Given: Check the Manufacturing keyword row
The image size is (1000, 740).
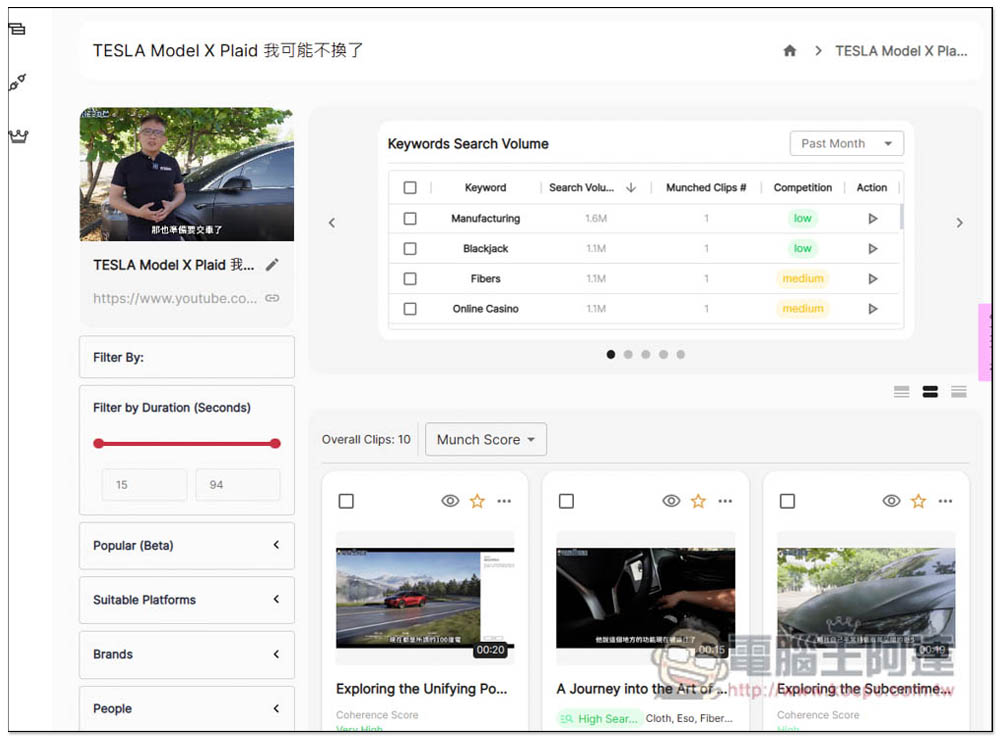Looking at the screenshot, I should point(410,218).
